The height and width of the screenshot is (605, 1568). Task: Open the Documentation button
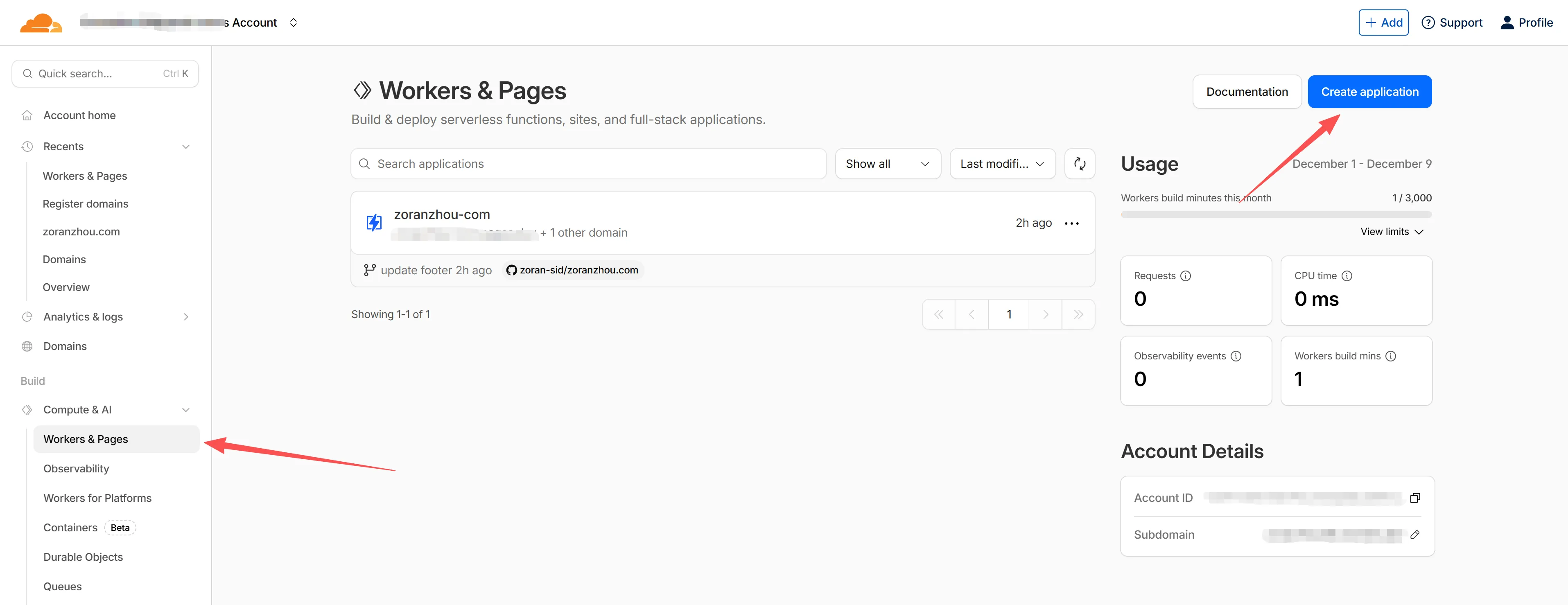tap(1247, 92)
